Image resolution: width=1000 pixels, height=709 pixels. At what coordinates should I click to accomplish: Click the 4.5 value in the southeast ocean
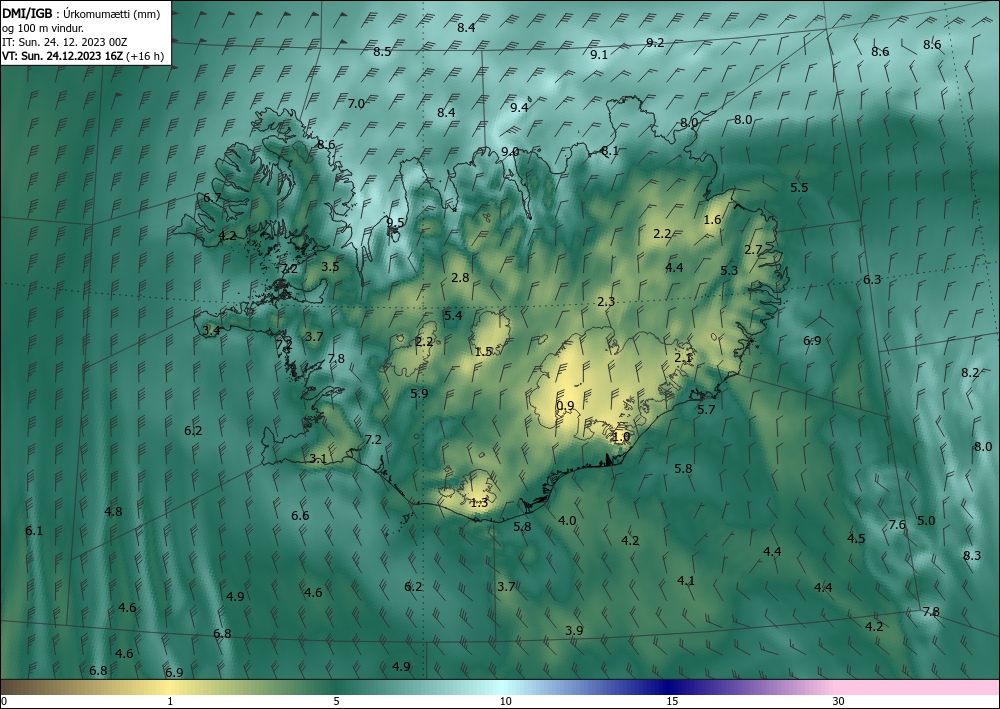point(856,539)
